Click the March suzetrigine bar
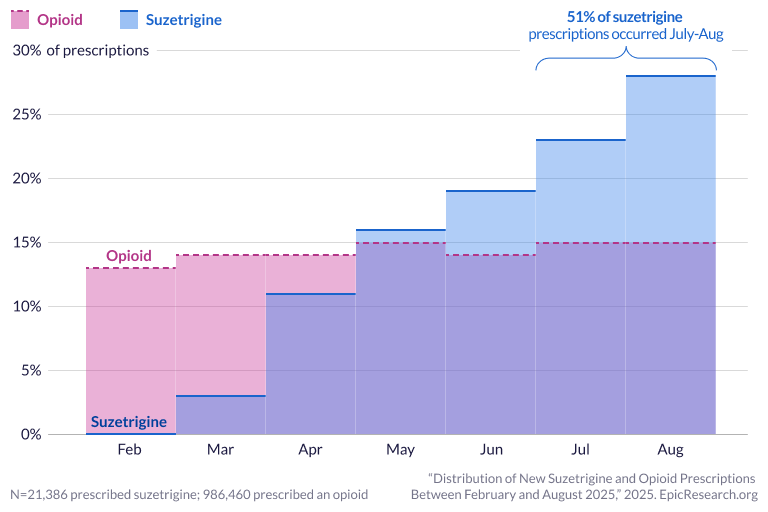 pos(221,415)
